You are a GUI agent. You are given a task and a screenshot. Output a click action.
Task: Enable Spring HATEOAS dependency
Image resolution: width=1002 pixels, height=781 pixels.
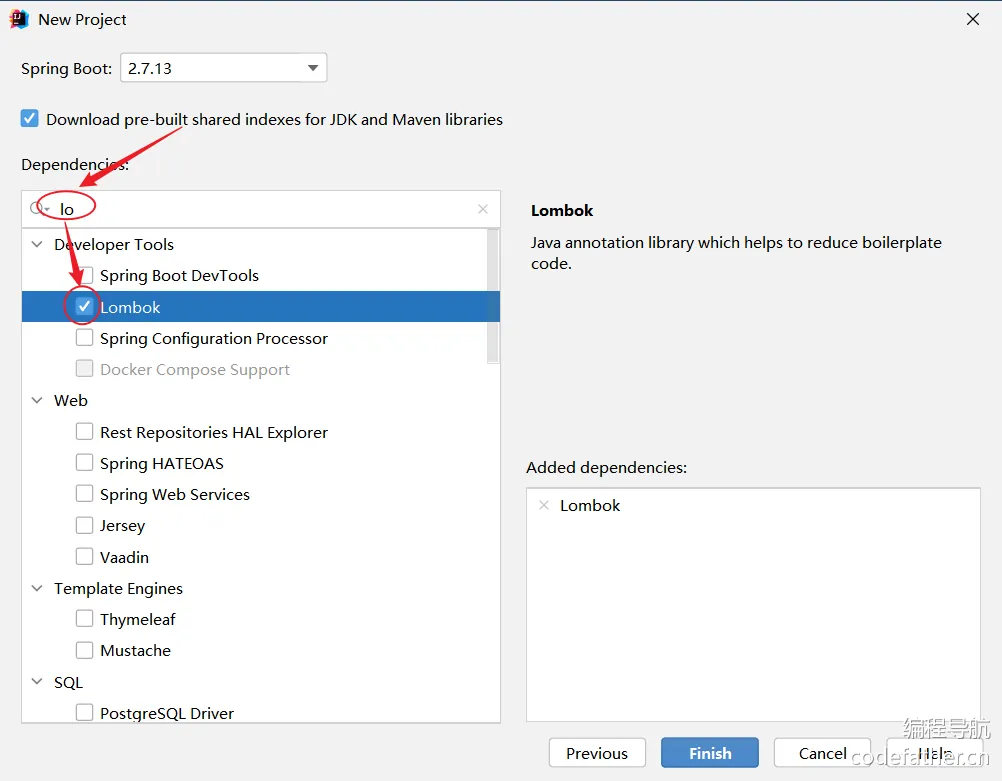(84, 462)
